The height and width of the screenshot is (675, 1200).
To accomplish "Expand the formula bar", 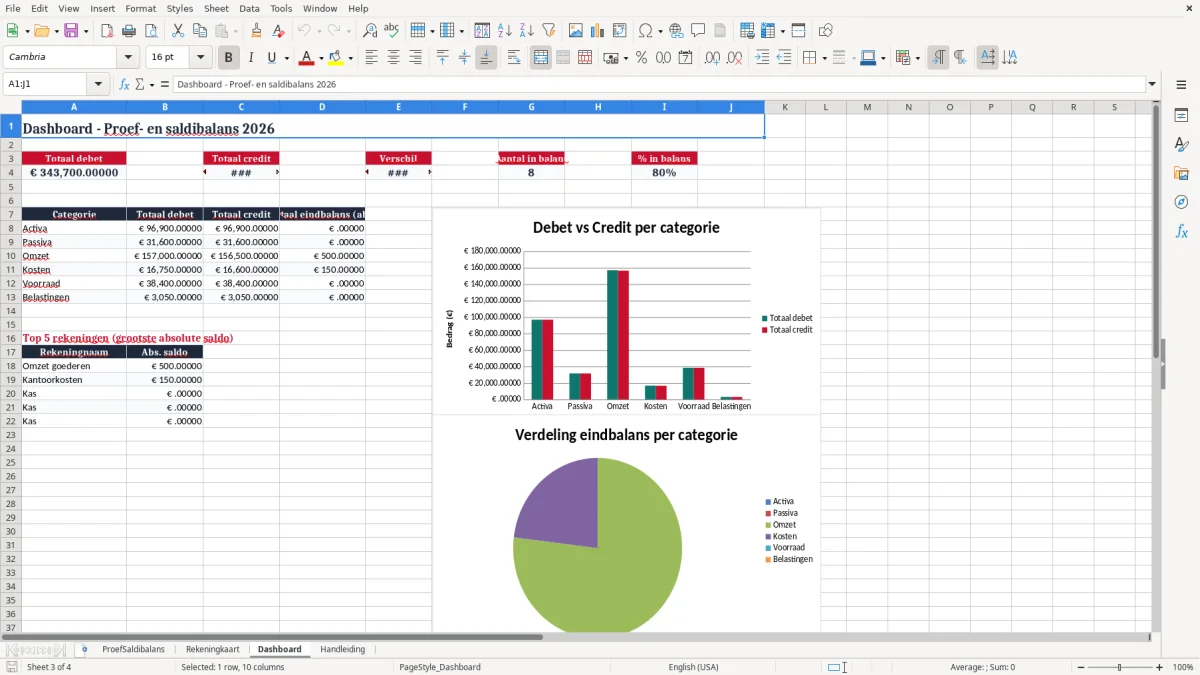I will [x=1152, y=84].
